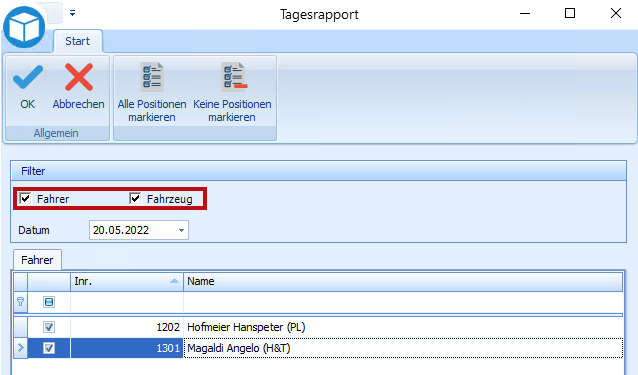Viewport: 638px width, 375px height.
Task: Click the Inr. filter row cell
Action: [127, 302]
